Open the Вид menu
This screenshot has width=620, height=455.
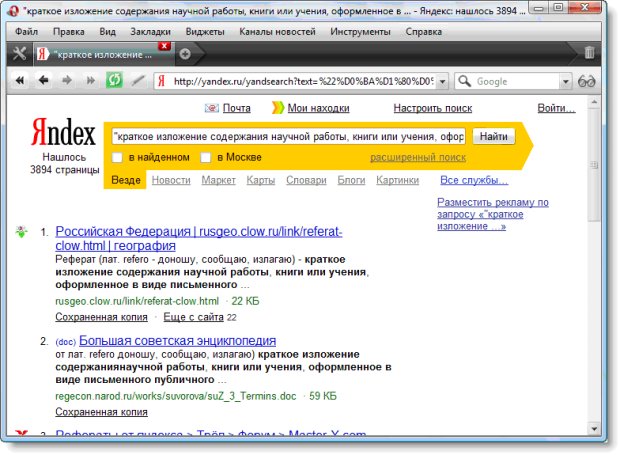coord(107,32)
